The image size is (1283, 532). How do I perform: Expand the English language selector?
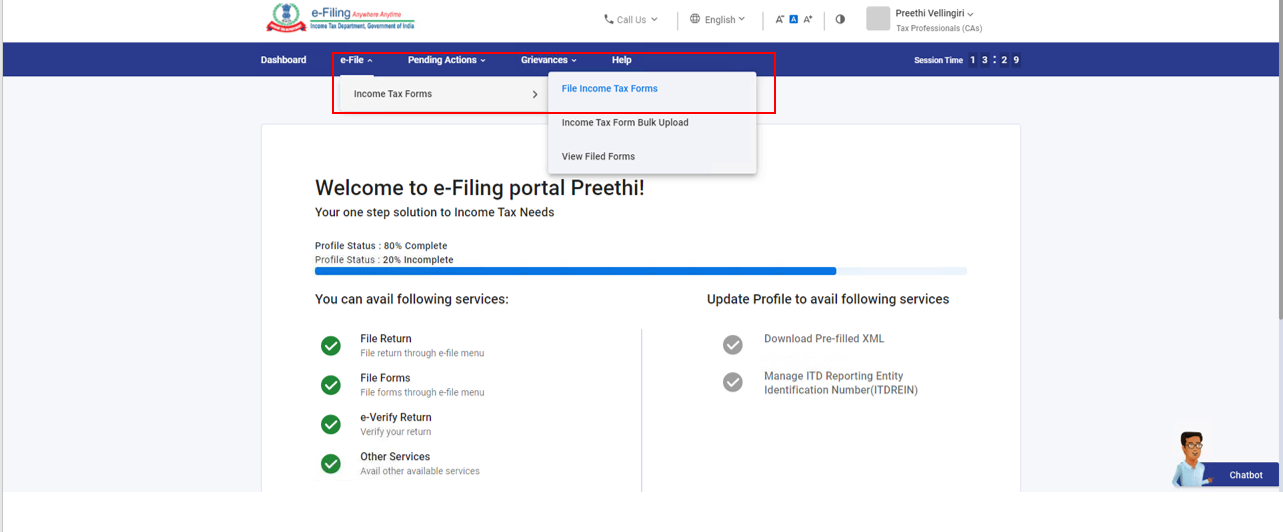click(718, 19)
